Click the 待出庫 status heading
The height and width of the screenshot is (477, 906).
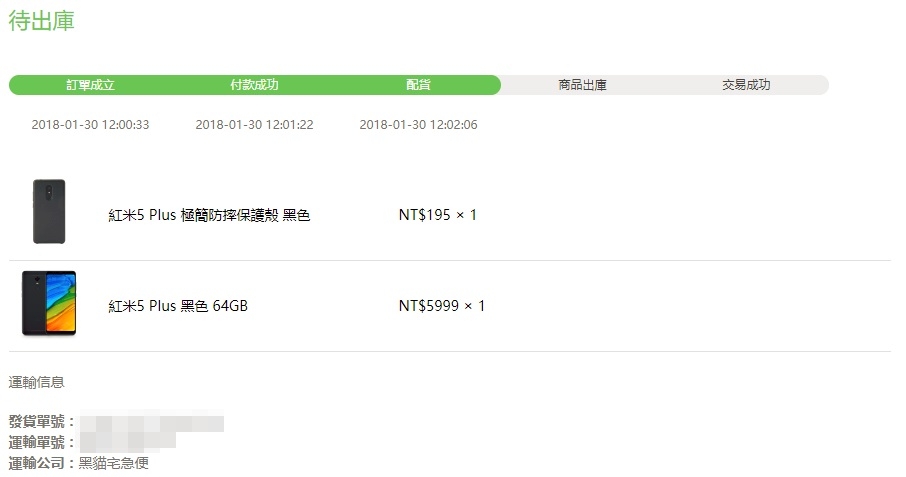pyautogui.click(x=42, y=21)
